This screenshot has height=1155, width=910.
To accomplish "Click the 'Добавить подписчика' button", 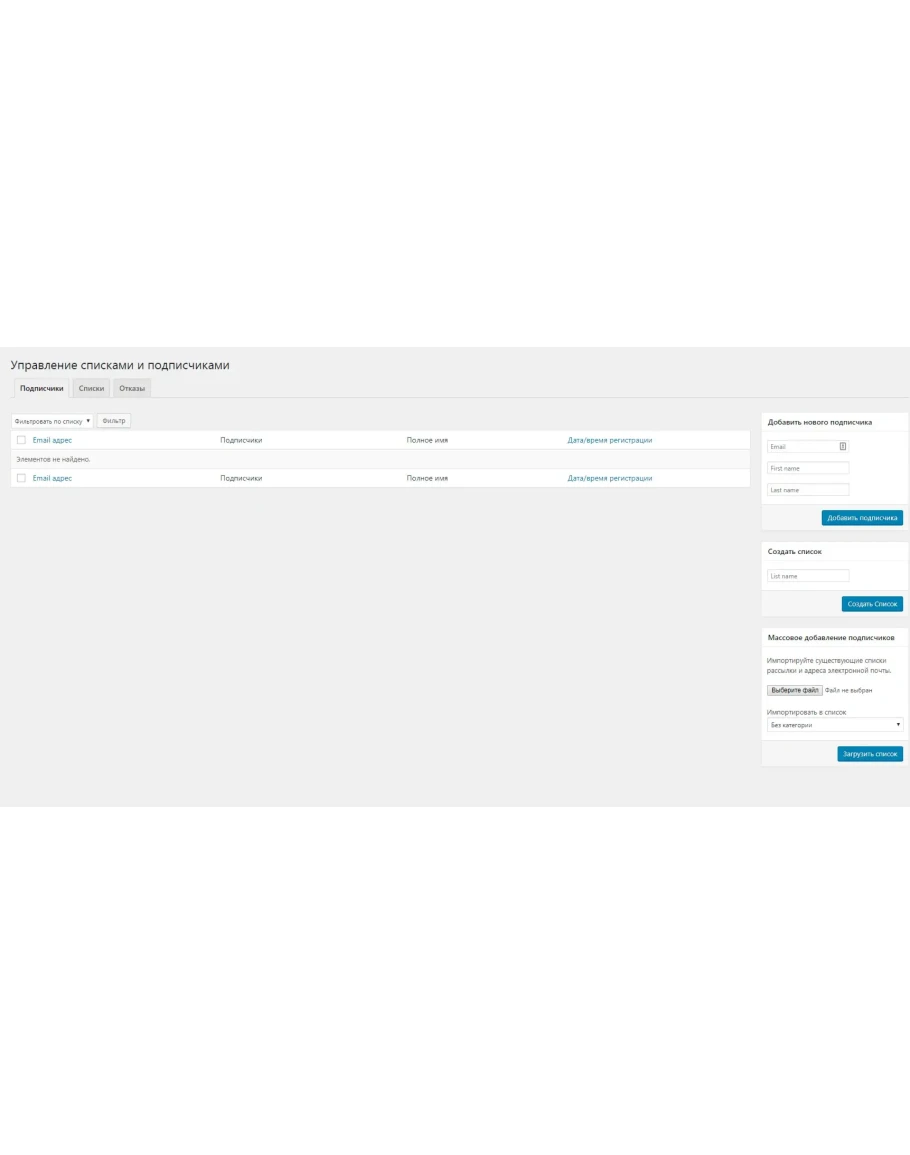I will coord(862,518).
